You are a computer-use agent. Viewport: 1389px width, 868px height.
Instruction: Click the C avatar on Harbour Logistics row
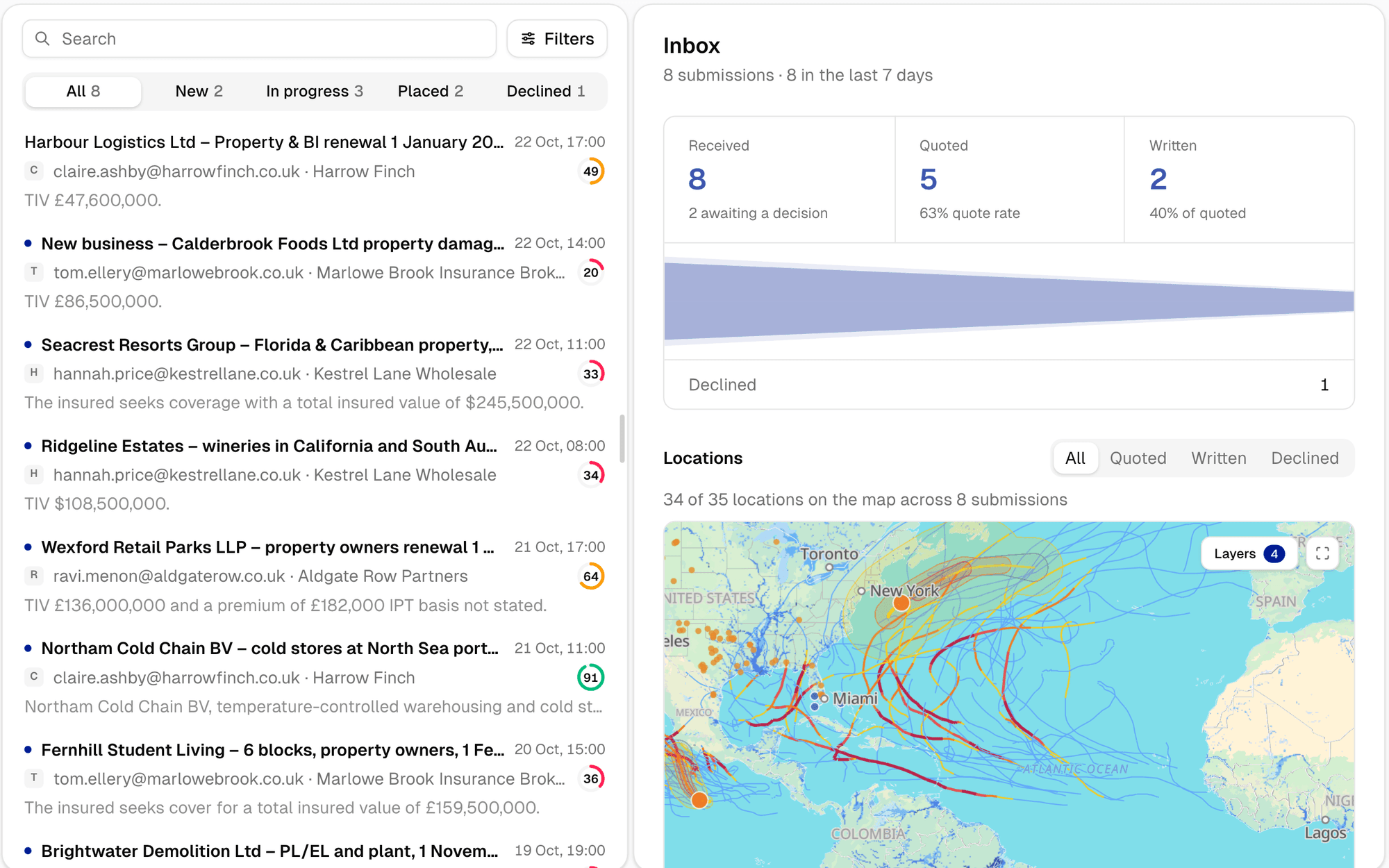(34, 171)
